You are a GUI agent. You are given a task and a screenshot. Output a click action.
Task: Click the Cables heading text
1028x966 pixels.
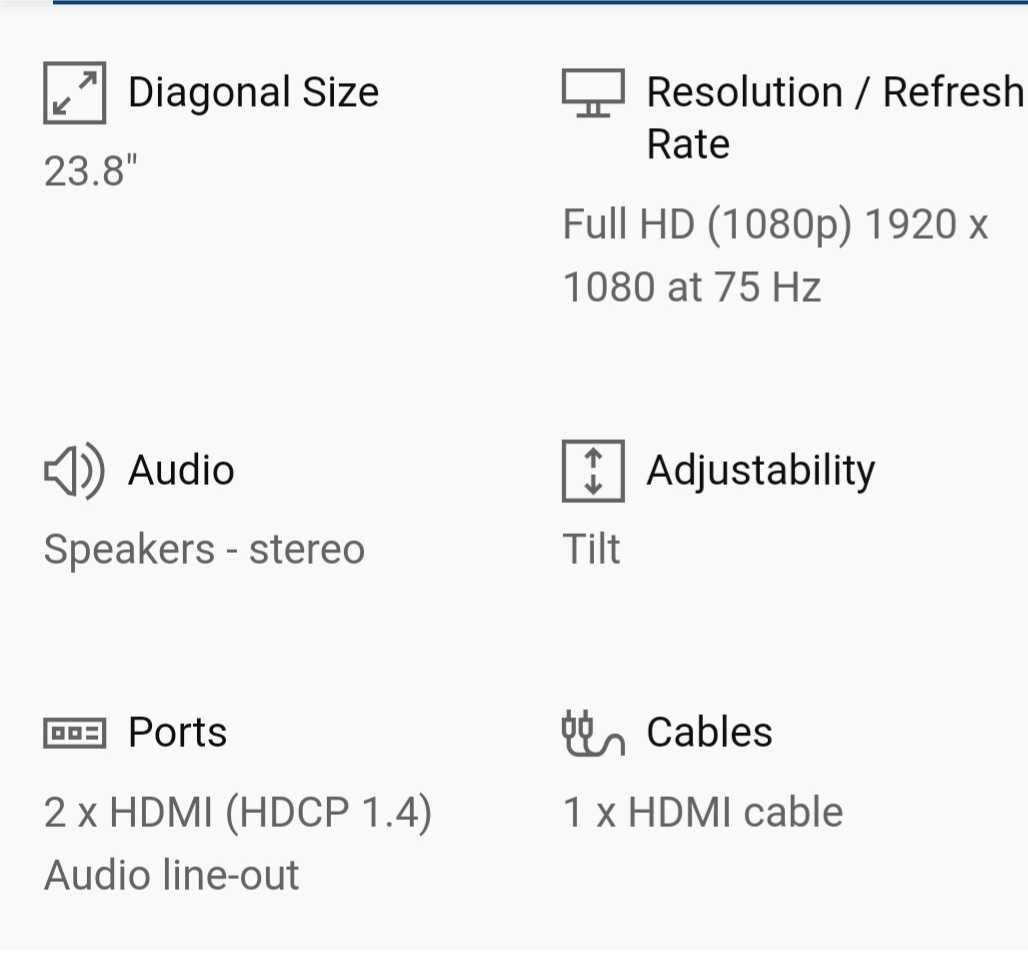(709, 732)
